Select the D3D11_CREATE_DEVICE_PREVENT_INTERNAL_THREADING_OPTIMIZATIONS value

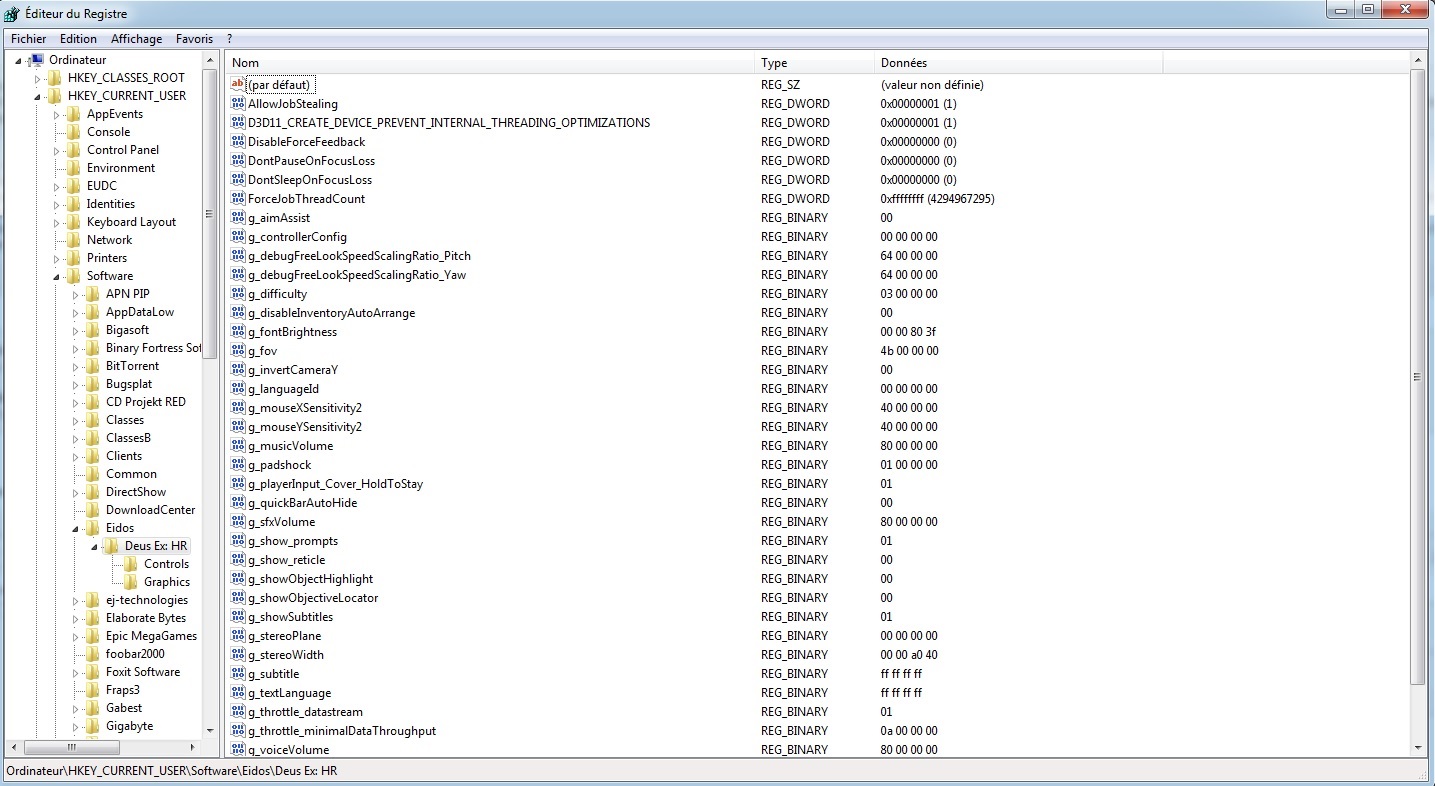[449, 122]
